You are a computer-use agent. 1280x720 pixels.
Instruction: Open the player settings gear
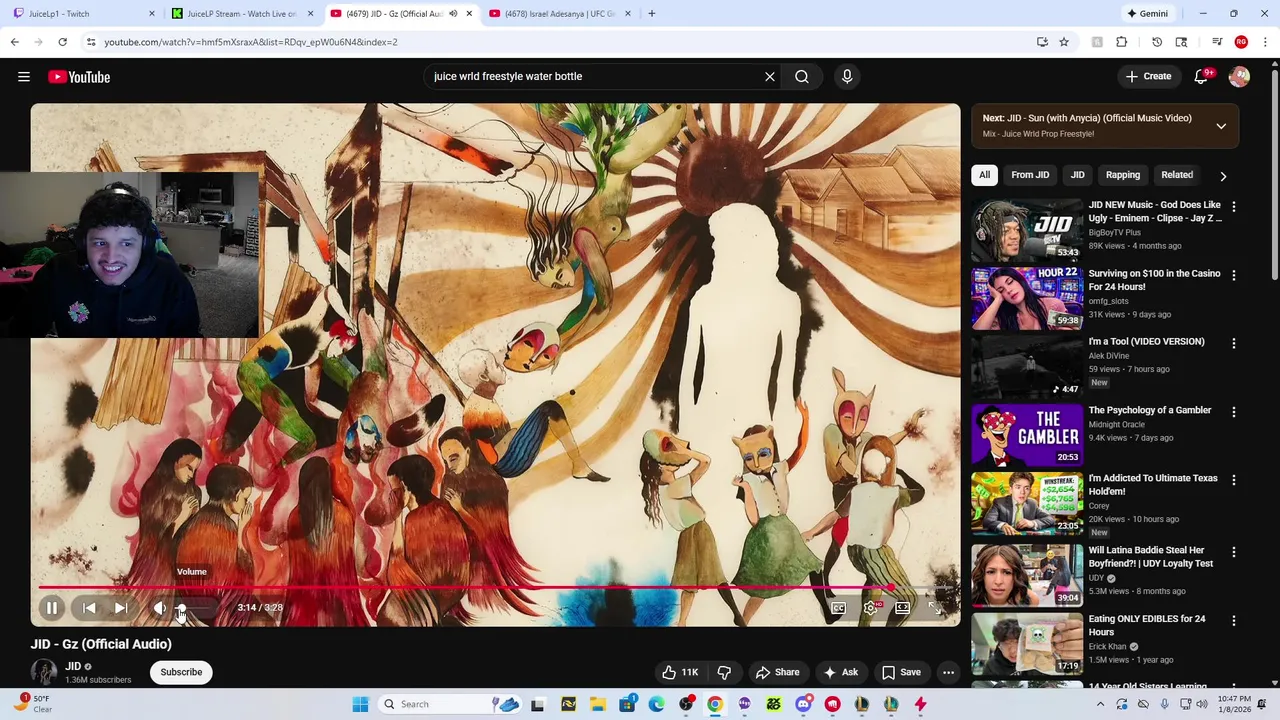[x=871, y=608]
